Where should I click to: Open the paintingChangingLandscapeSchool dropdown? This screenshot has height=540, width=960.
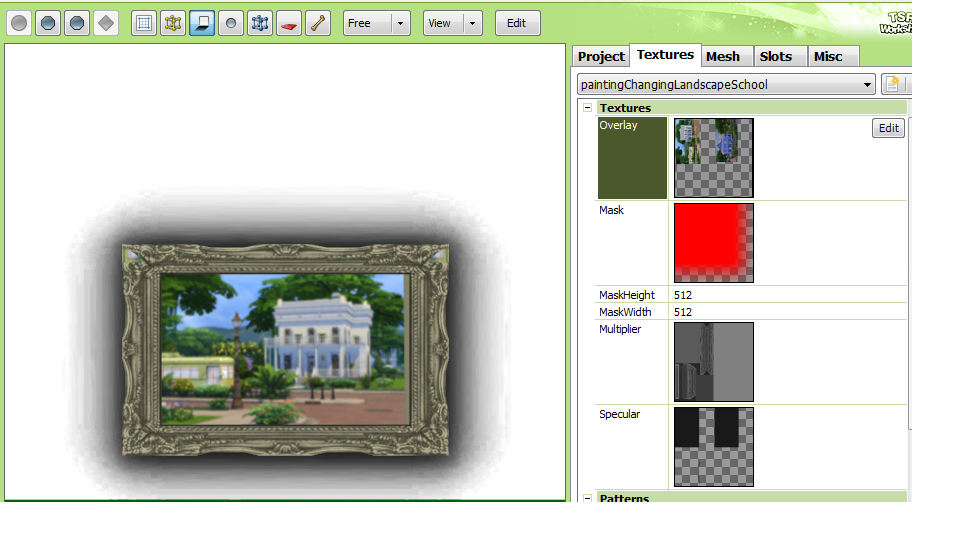[726, 84]
